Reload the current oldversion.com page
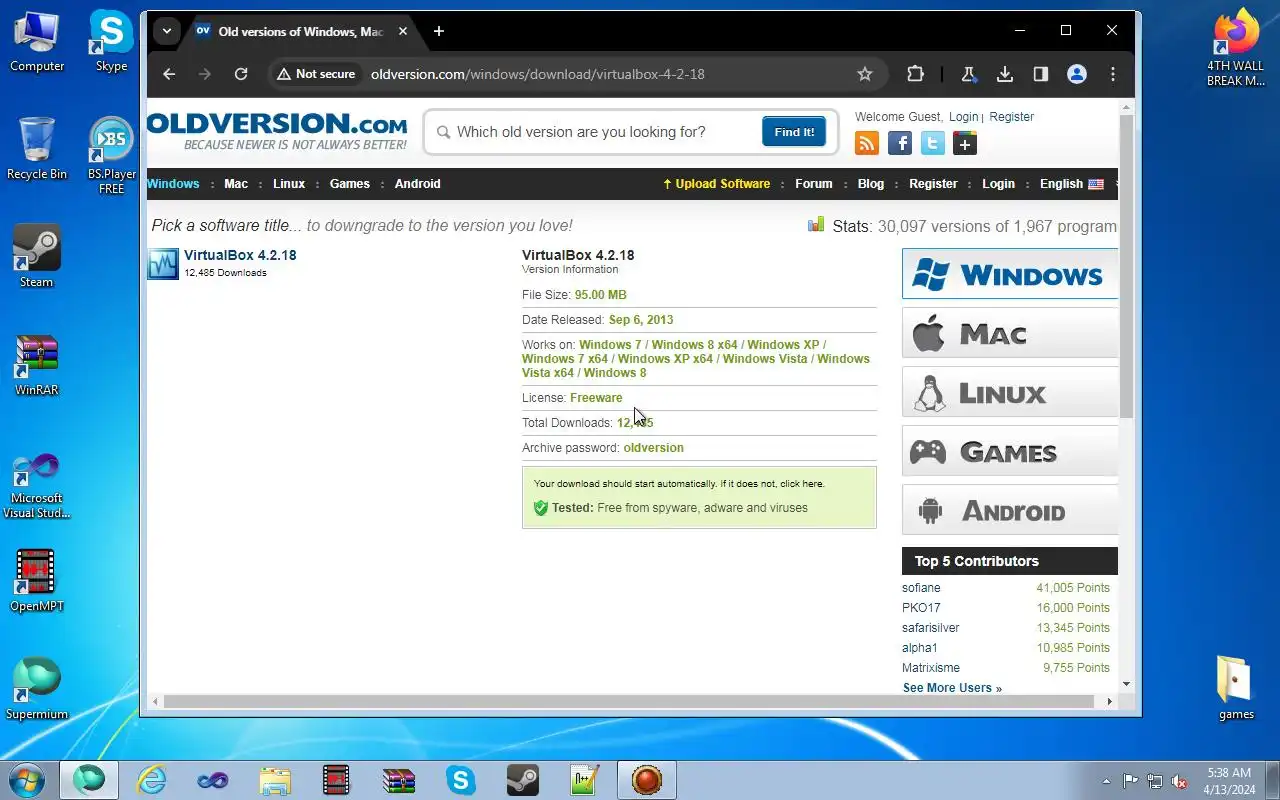The width and height of the screenshot is (1280, 800). point(241,74)
